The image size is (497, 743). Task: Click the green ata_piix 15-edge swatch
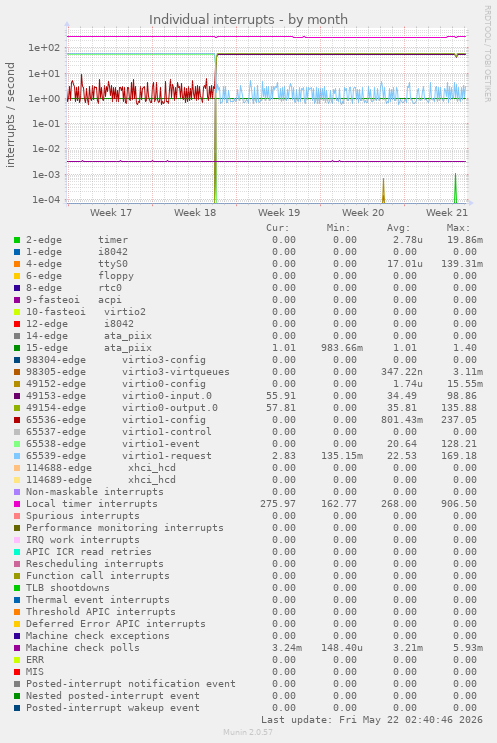(x=17, y=348)
